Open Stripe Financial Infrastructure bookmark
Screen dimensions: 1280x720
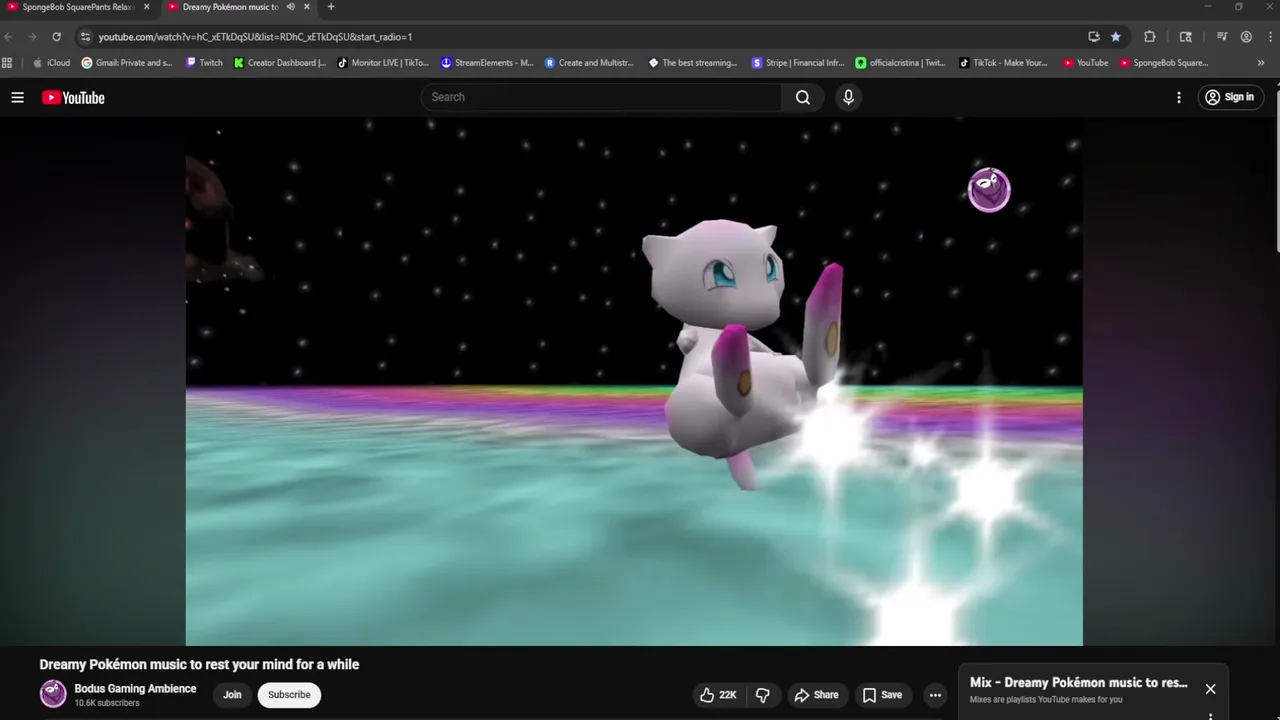pyautogui.click(x=798, y=63)
